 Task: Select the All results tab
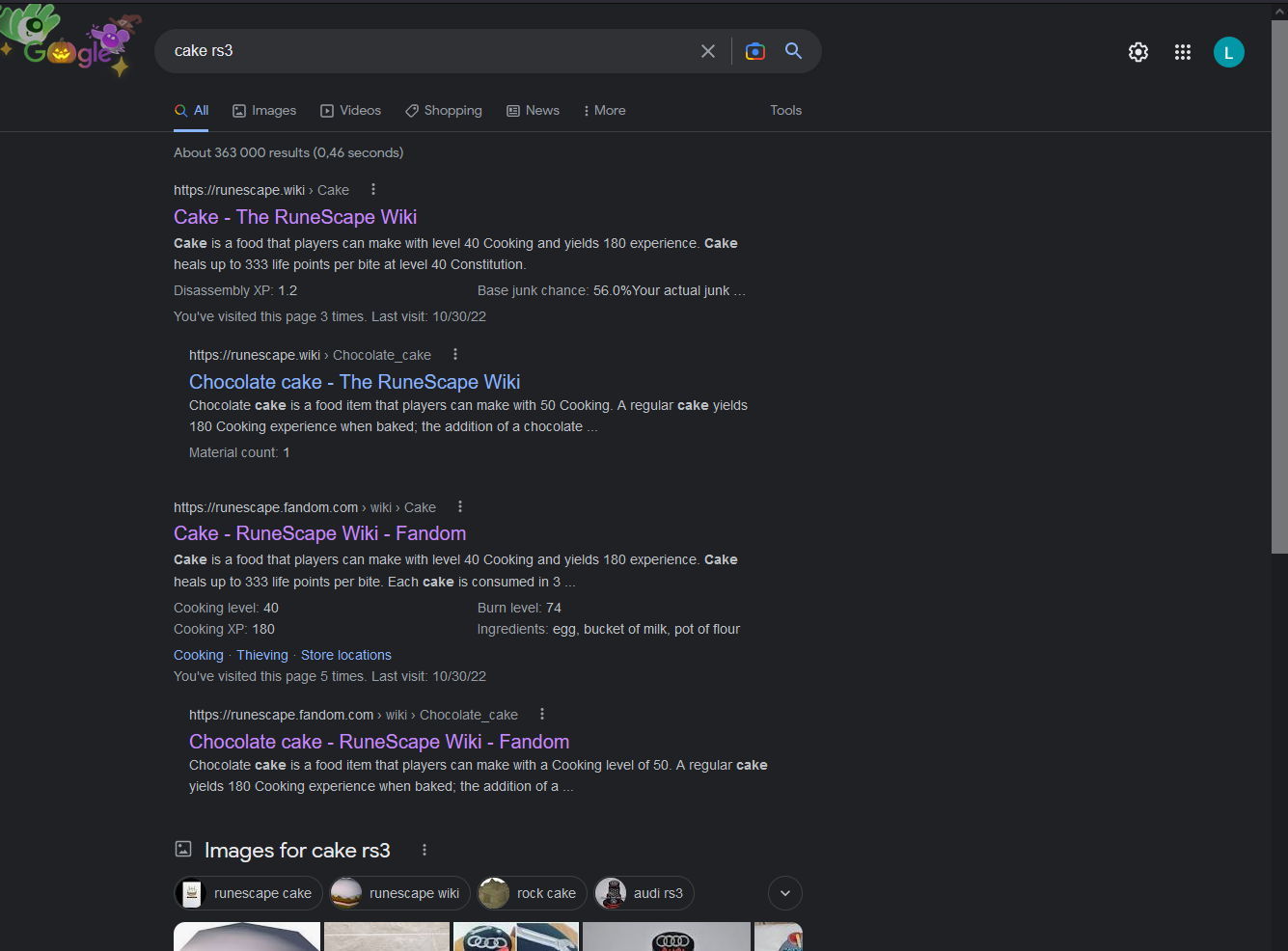click(x=191, y=111)
